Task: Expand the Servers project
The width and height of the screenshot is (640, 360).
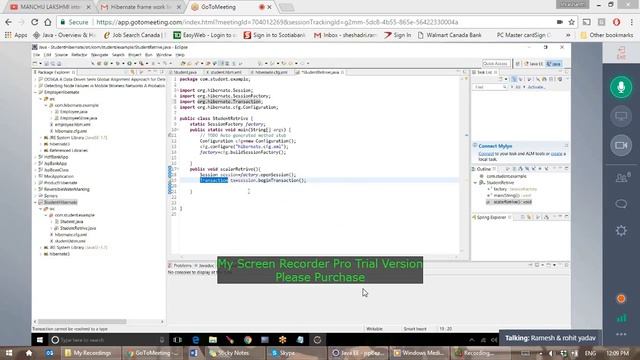Action: coord(36,196)
